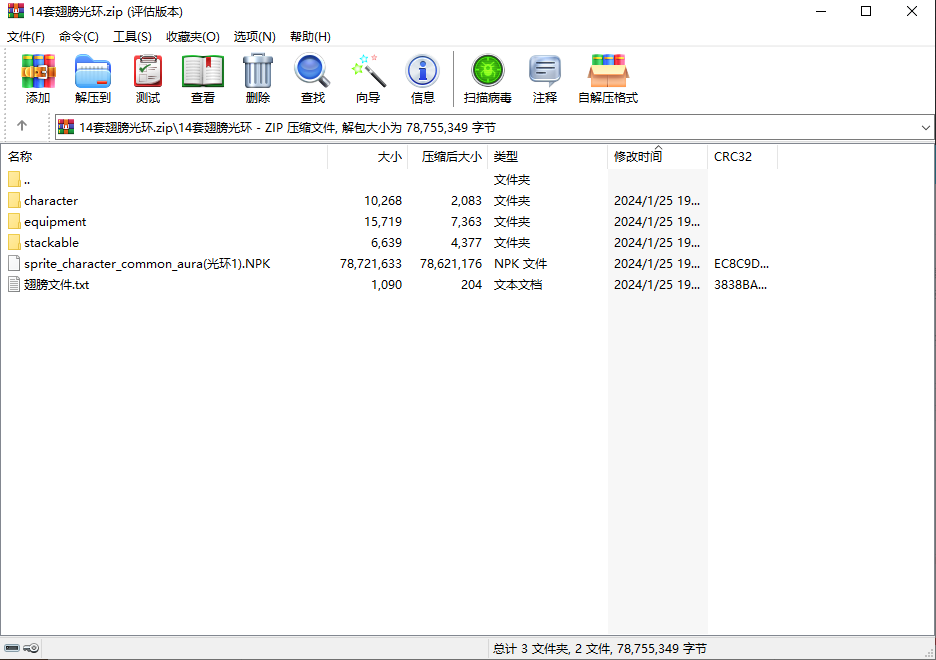Select the 翅膀文件.txt file

pos(56,285)
